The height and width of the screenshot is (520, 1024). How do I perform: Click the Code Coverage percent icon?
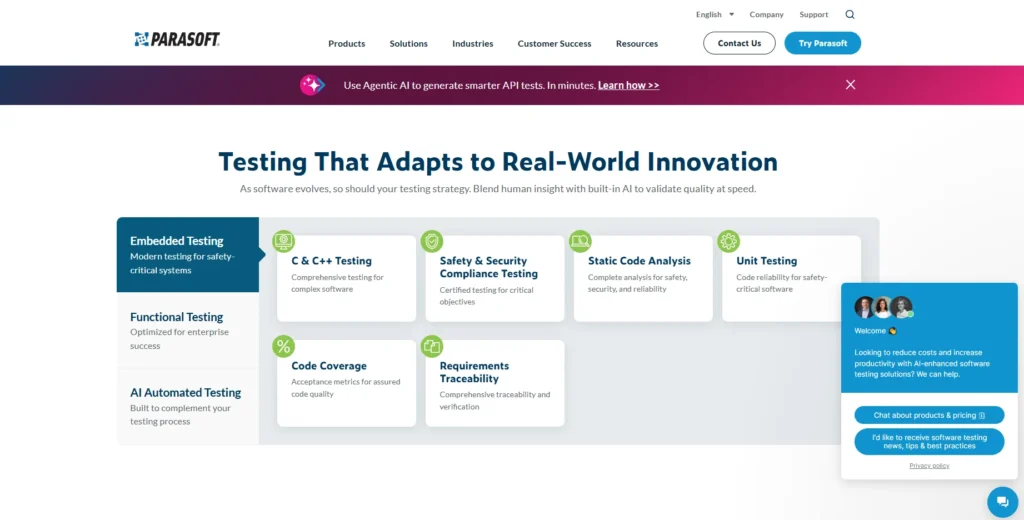(283, 346)
